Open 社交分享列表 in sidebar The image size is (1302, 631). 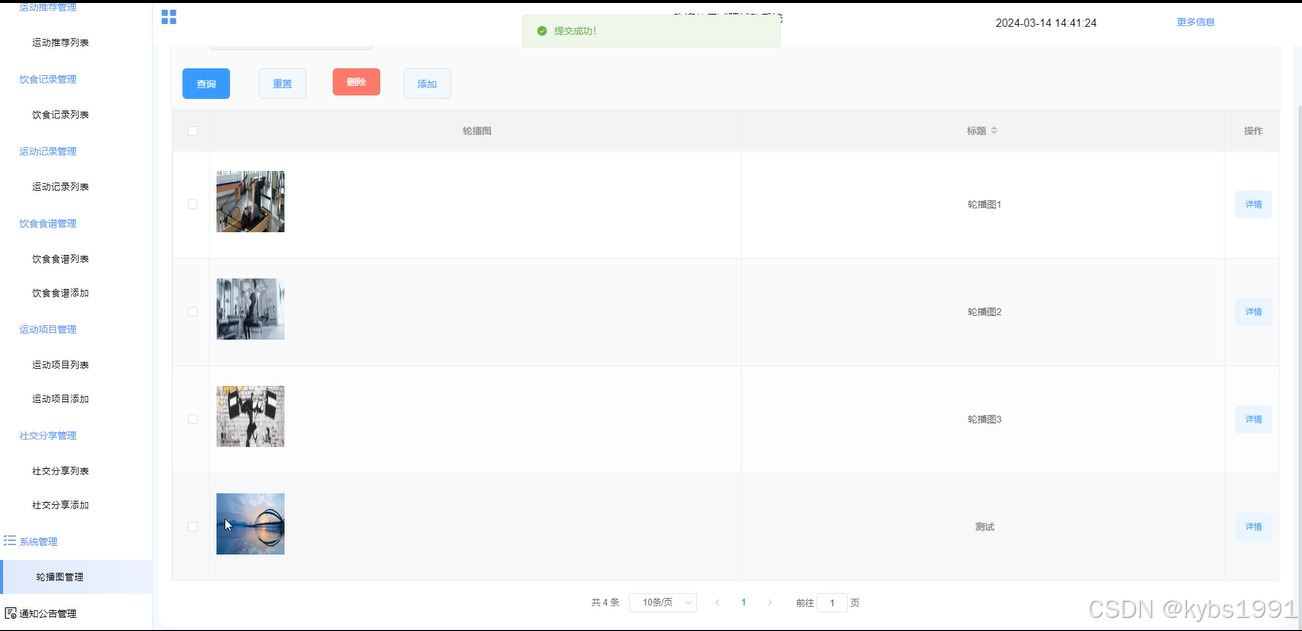60,471
